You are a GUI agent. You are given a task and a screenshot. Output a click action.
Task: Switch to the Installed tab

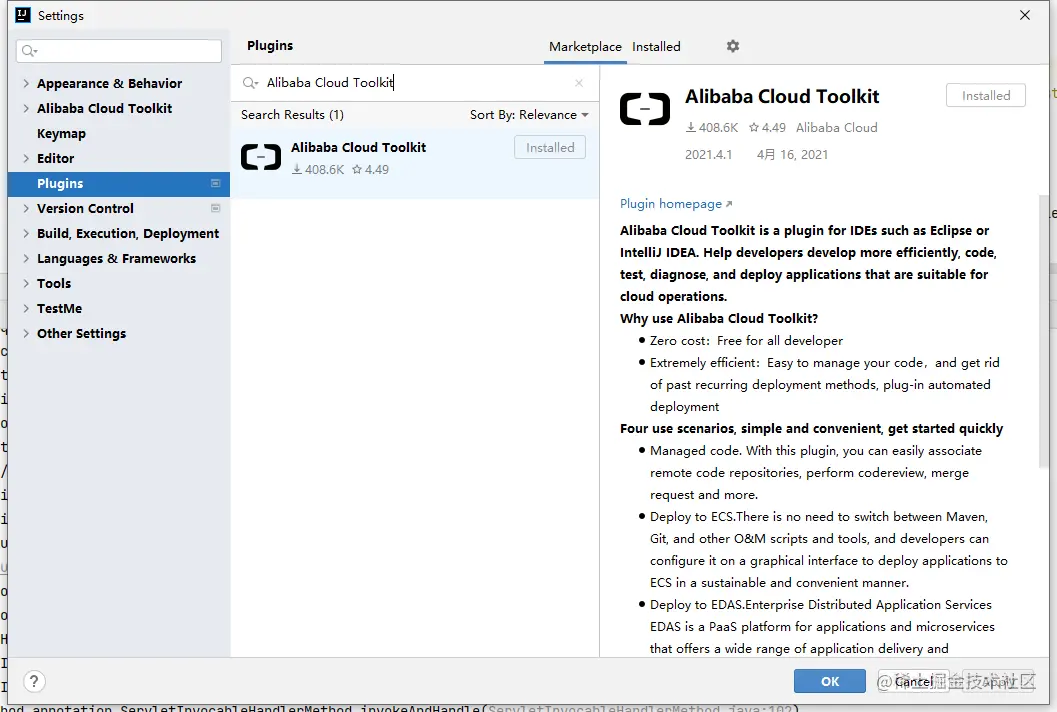click(x=656, y=47)
